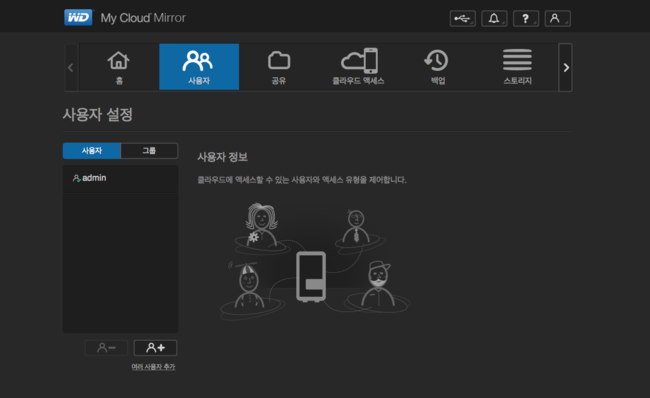This screenshot has height=398, width=650.
Task: Click the NAS device illustration
Action: [311, 277]
